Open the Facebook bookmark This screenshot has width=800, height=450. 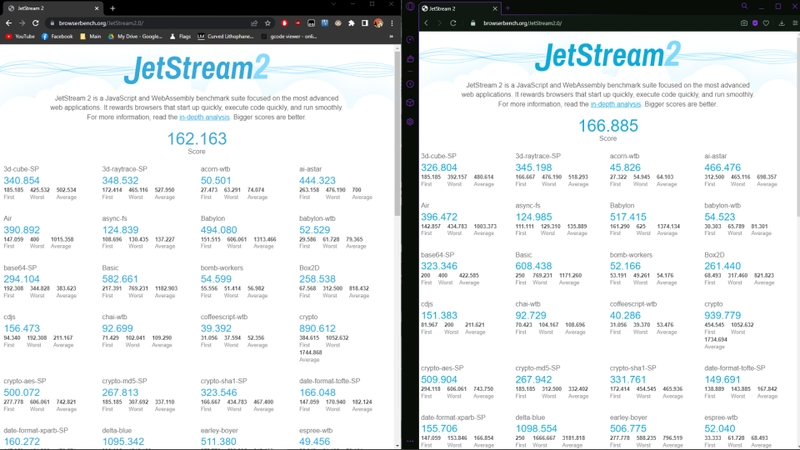pyautogui.click(x=57, y=37)
